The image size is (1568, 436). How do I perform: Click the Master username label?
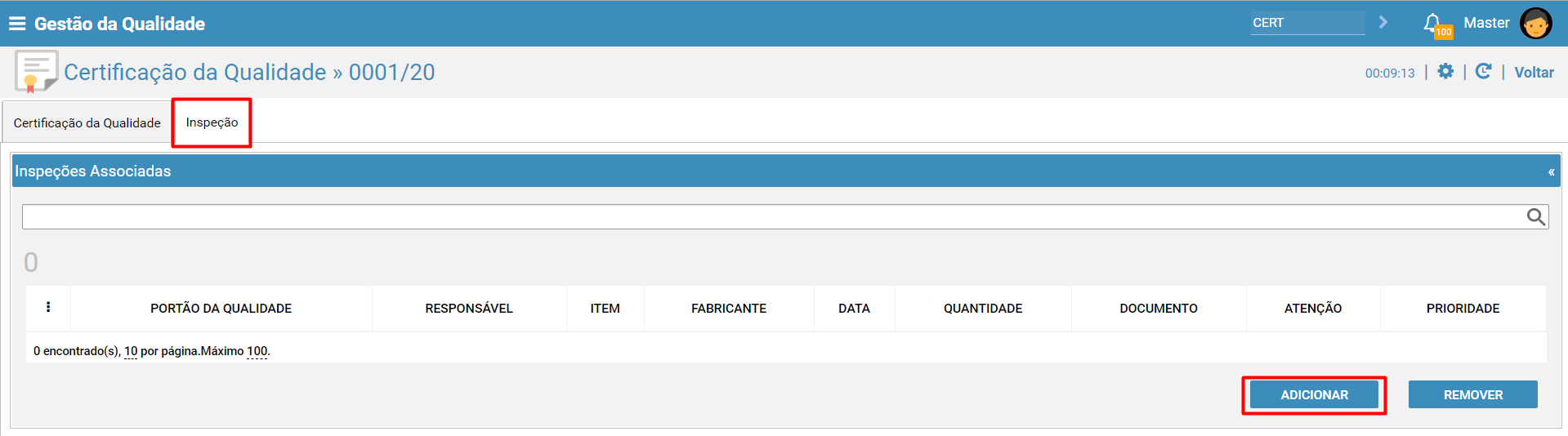[1486, 23]
